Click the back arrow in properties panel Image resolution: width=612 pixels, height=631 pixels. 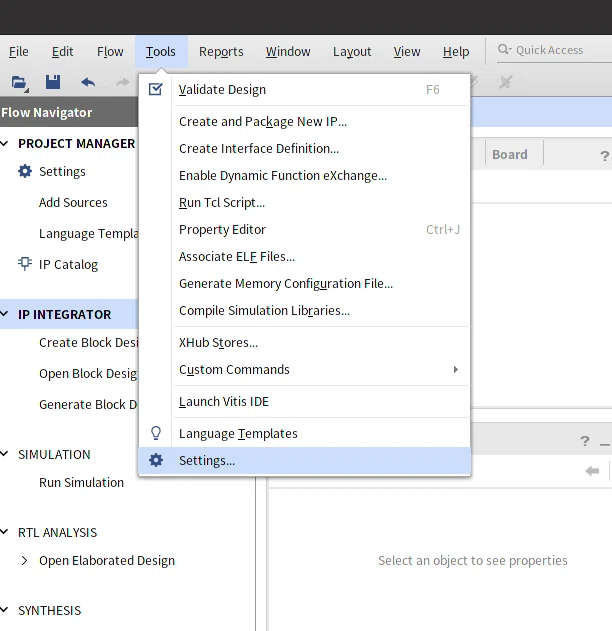592,471
